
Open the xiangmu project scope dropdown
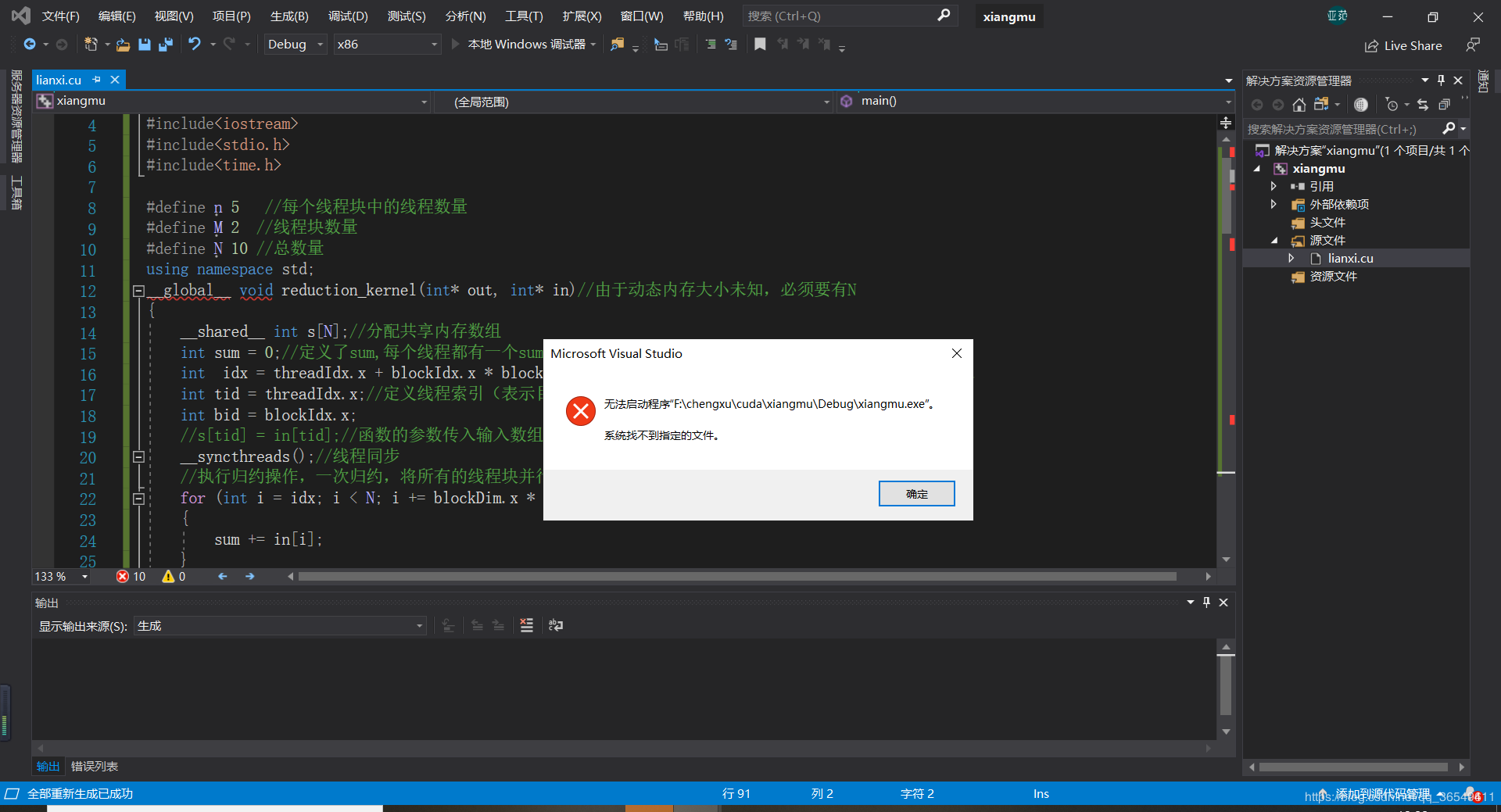(233, 102)
